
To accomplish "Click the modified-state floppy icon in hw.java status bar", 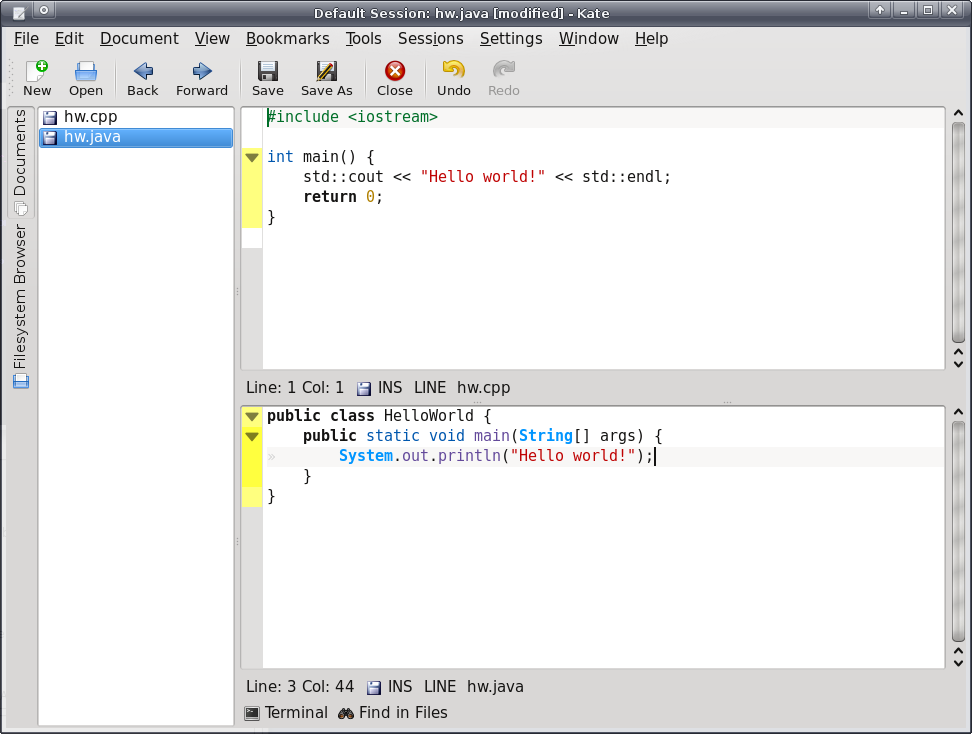I will 374,688.
